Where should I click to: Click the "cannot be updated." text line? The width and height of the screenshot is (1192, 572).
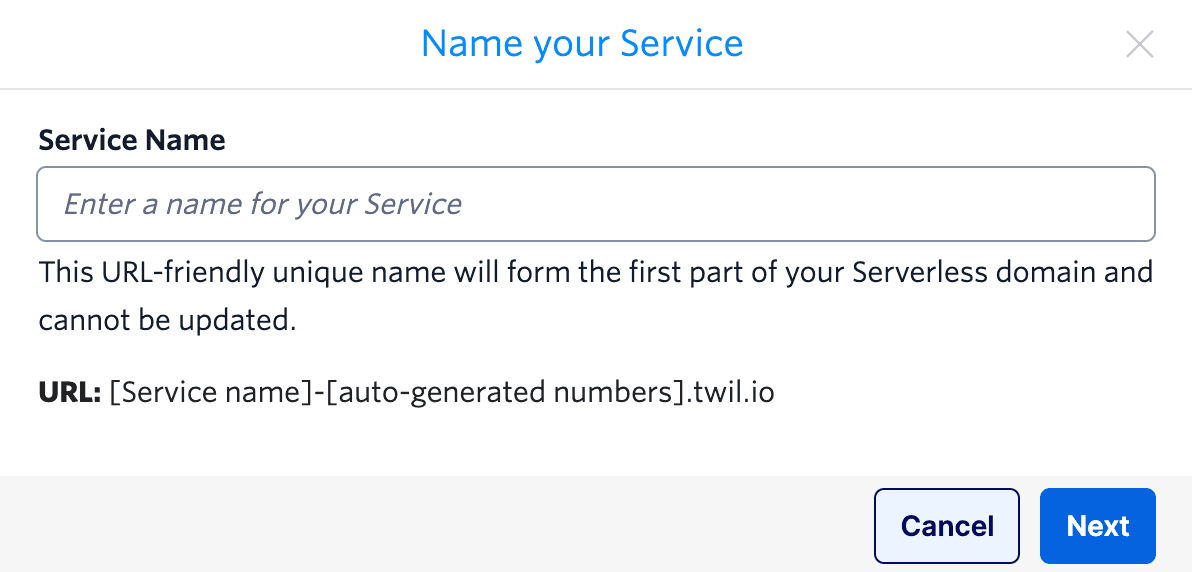point(168,321)
